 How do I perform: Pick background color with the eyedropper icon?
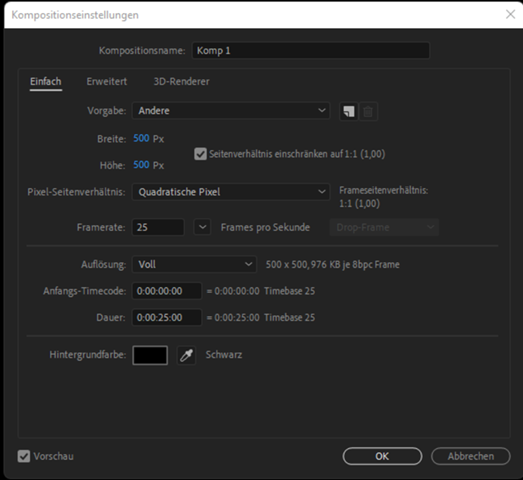[x=186, y=355]
